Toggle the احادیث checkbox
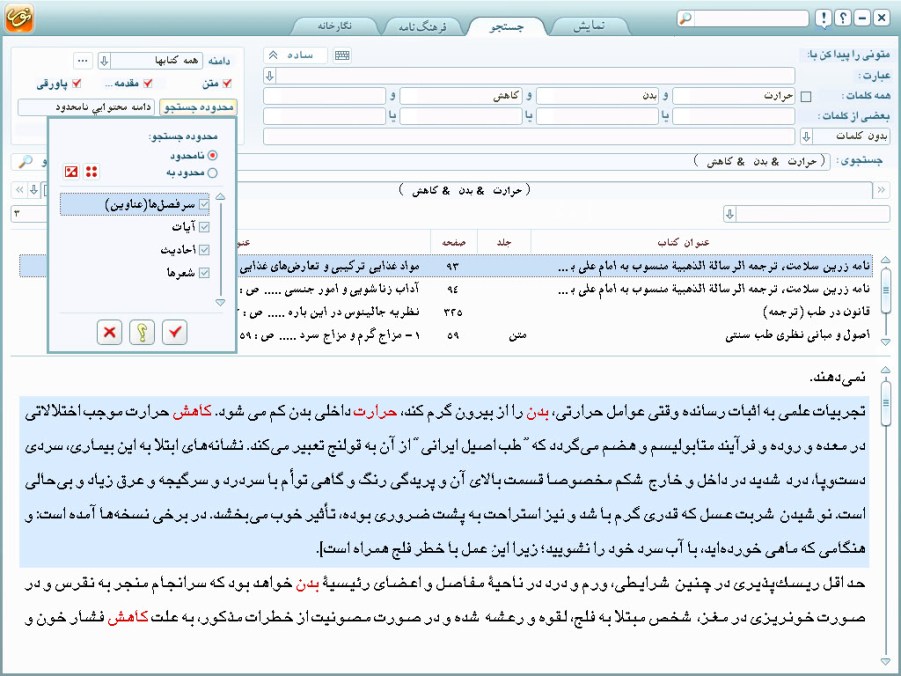Image resolution: width=901 pixels, height=676 pixels. tap(204, 249)
